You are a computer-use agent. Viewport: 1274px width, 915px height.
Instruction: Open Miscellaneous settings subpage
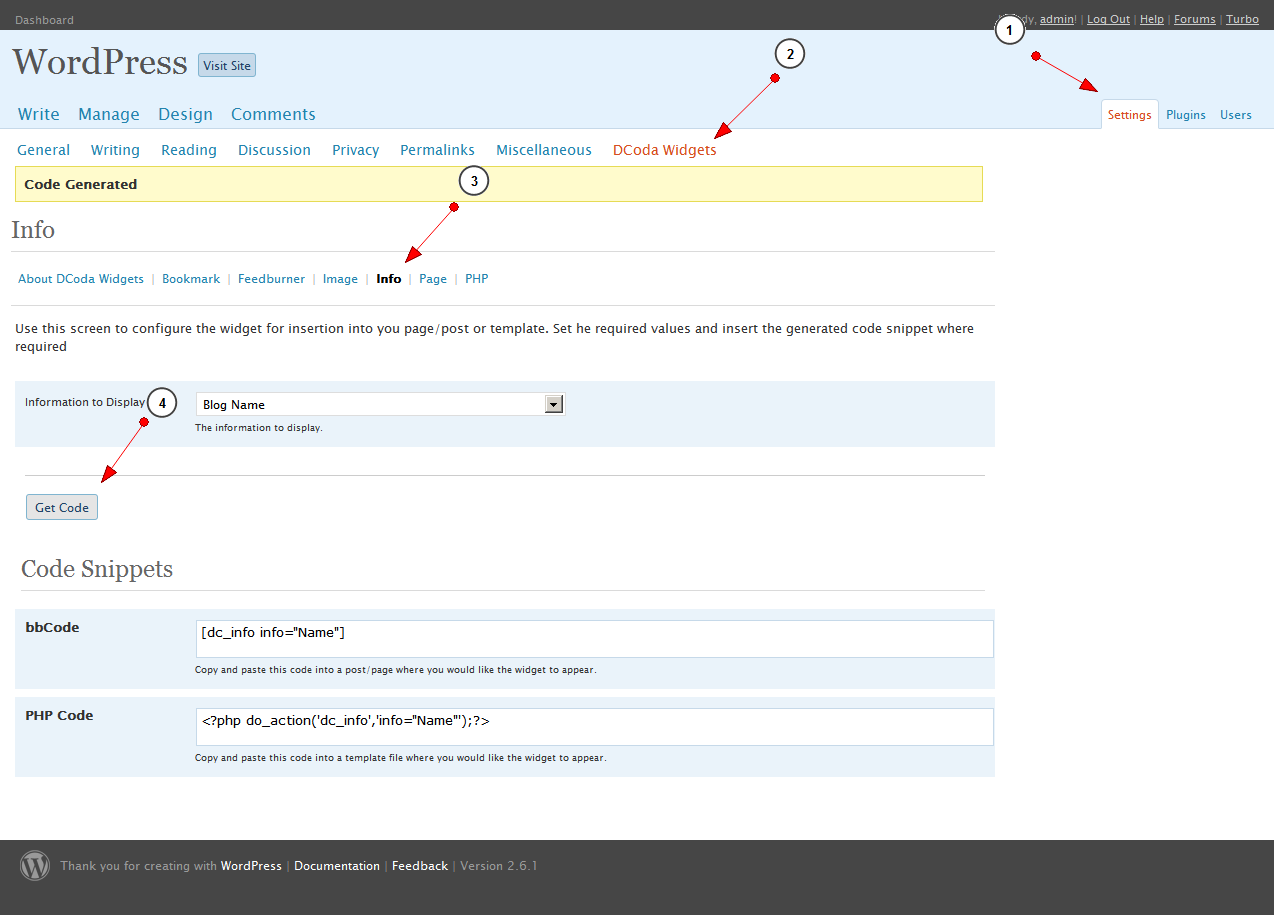(544, 150)
